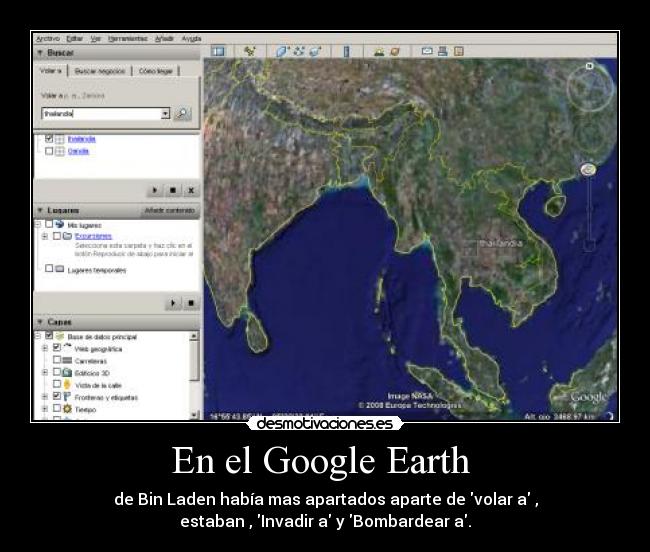Uncheck the thailandia search result checkbox
Viewport: 650px width, 552px height.
(49, 138)
